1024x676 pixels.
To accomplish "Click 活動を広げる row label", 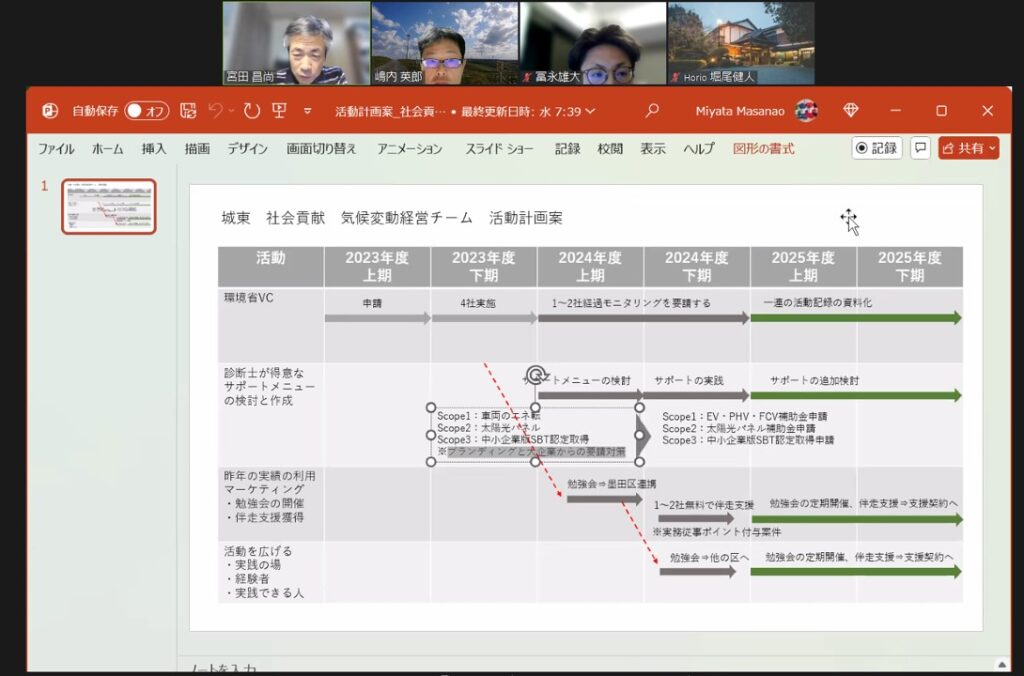I will pos(258,551).
